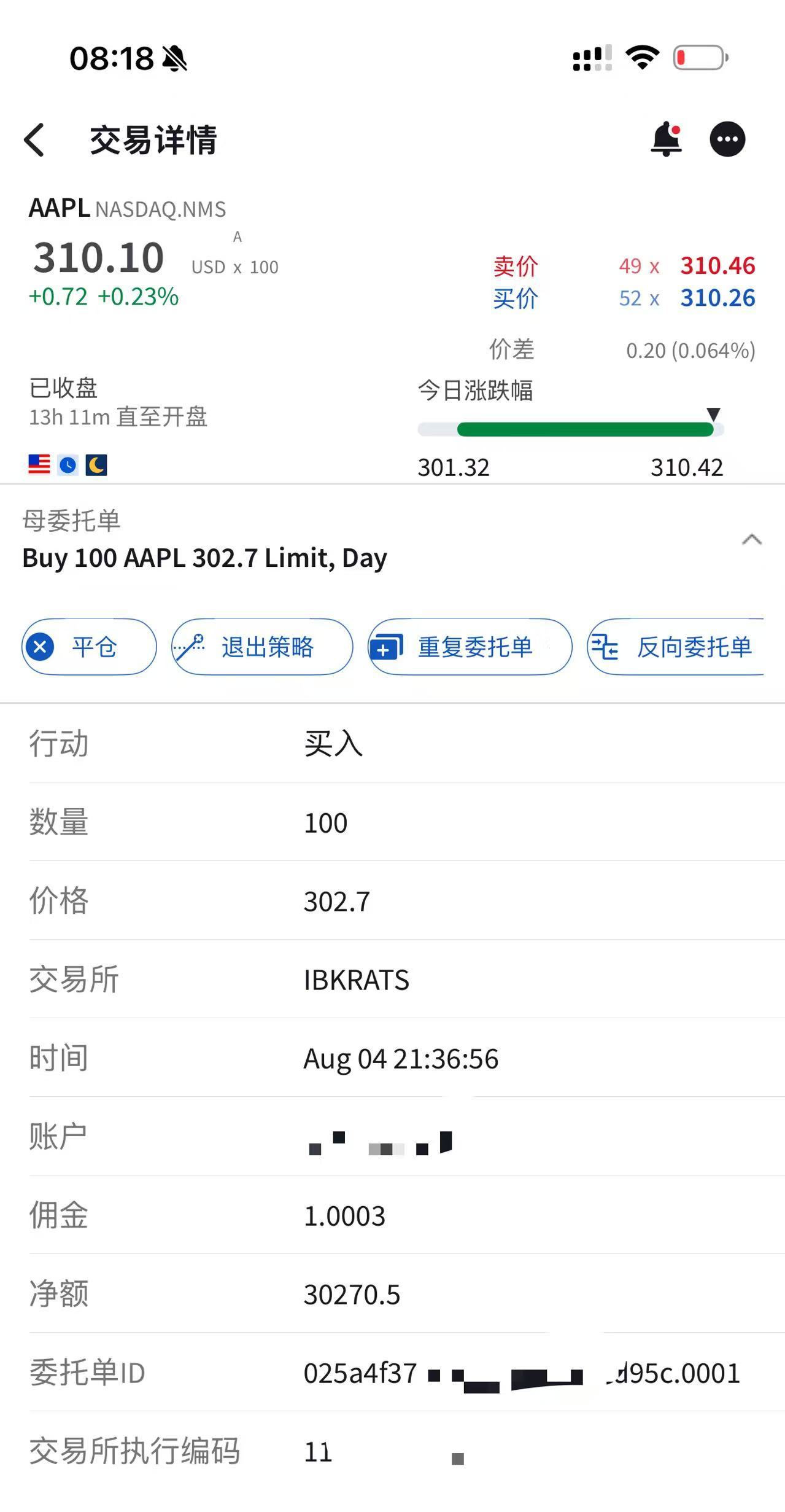Tap the AAPL ticker symbol

60,208
